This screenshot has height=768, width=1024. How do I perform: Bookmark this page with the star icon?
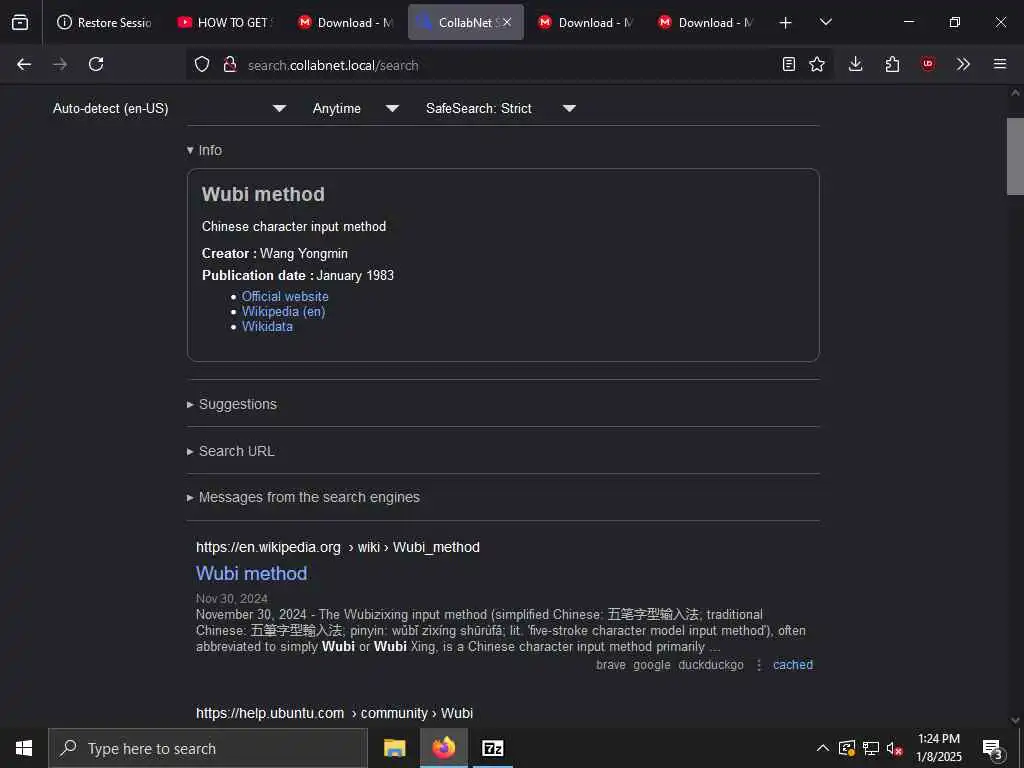click(x=817, y=64)
